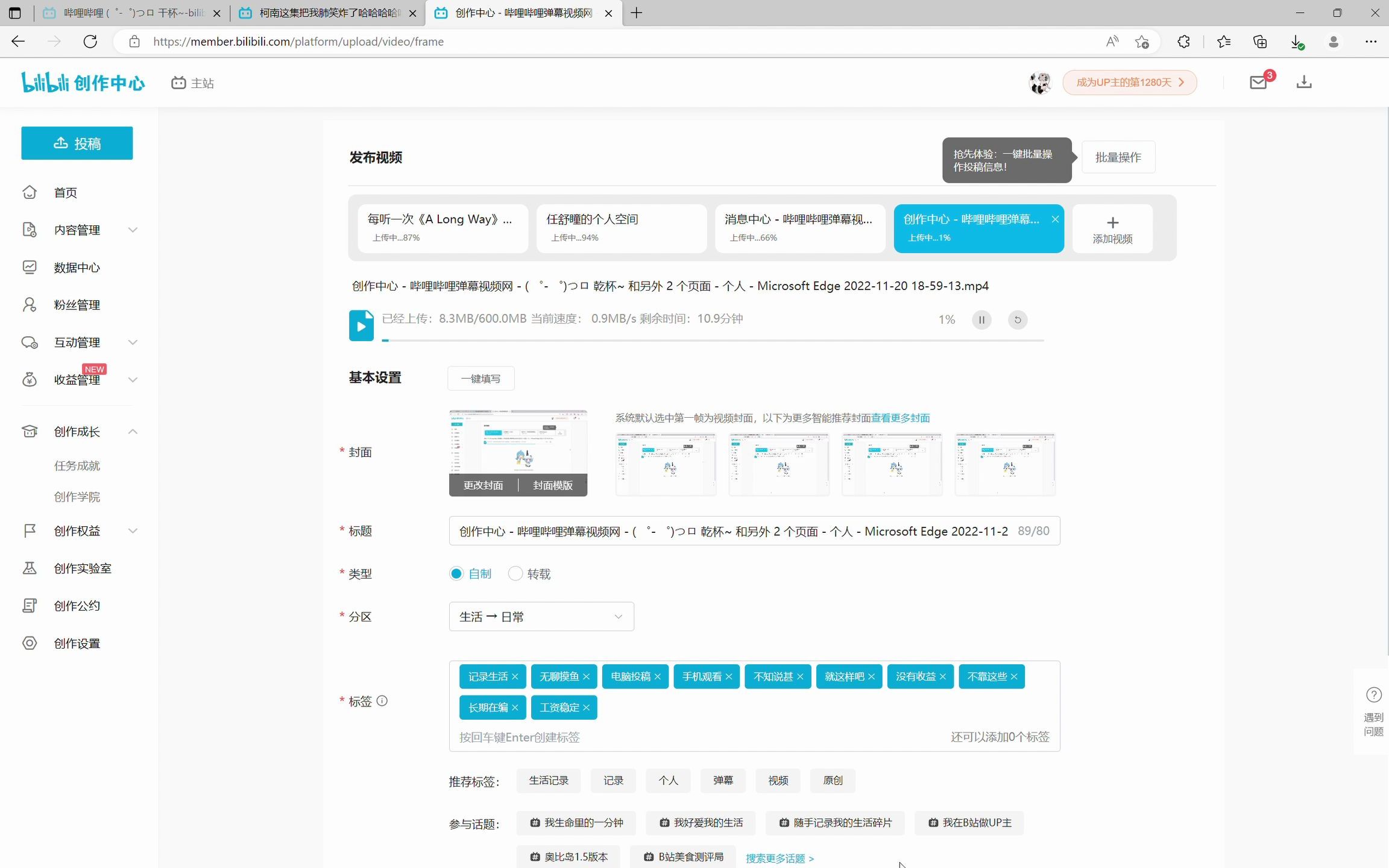Select the 创作中心 tab currently active
The image size is (1389, 868).
pos(520,12)
